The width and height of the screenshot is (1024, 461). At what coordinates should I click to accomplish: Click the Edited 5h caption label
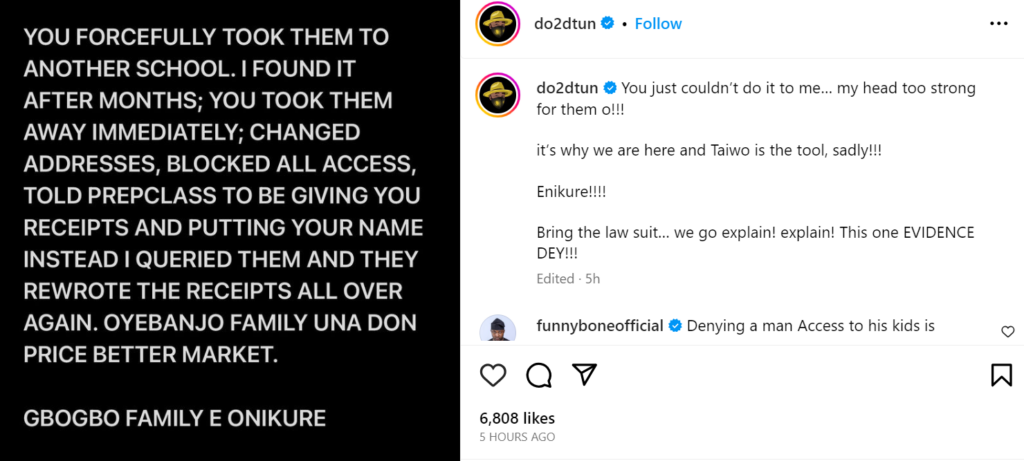(x=567, y=279)
